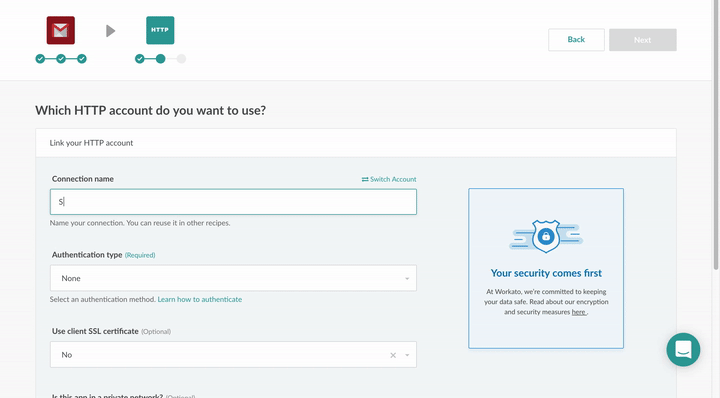The height and width of the screenshot is (398, 720).
Task: Expand the Use client SSL certificate dropdown
Action: pos(407,355)
